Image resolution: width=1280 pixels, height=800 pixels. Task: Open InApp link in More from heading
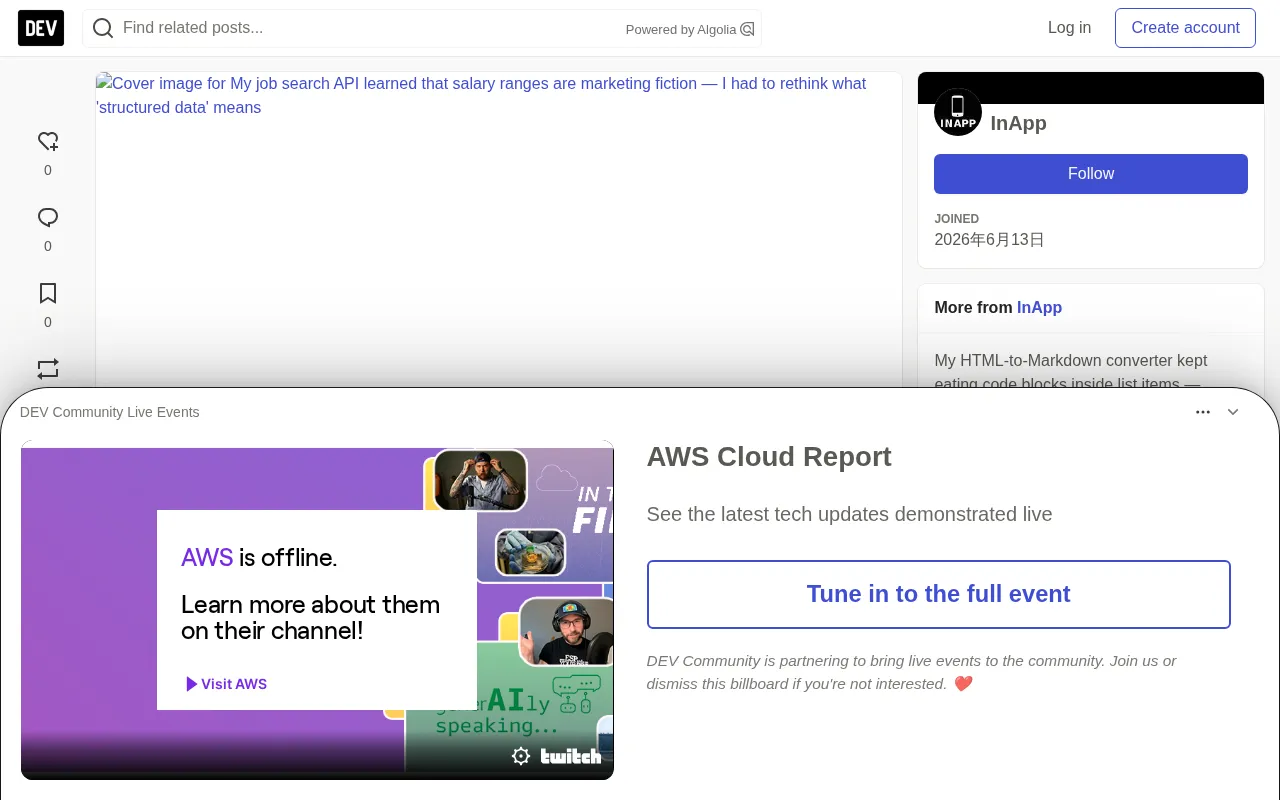tap(1039, 308)
